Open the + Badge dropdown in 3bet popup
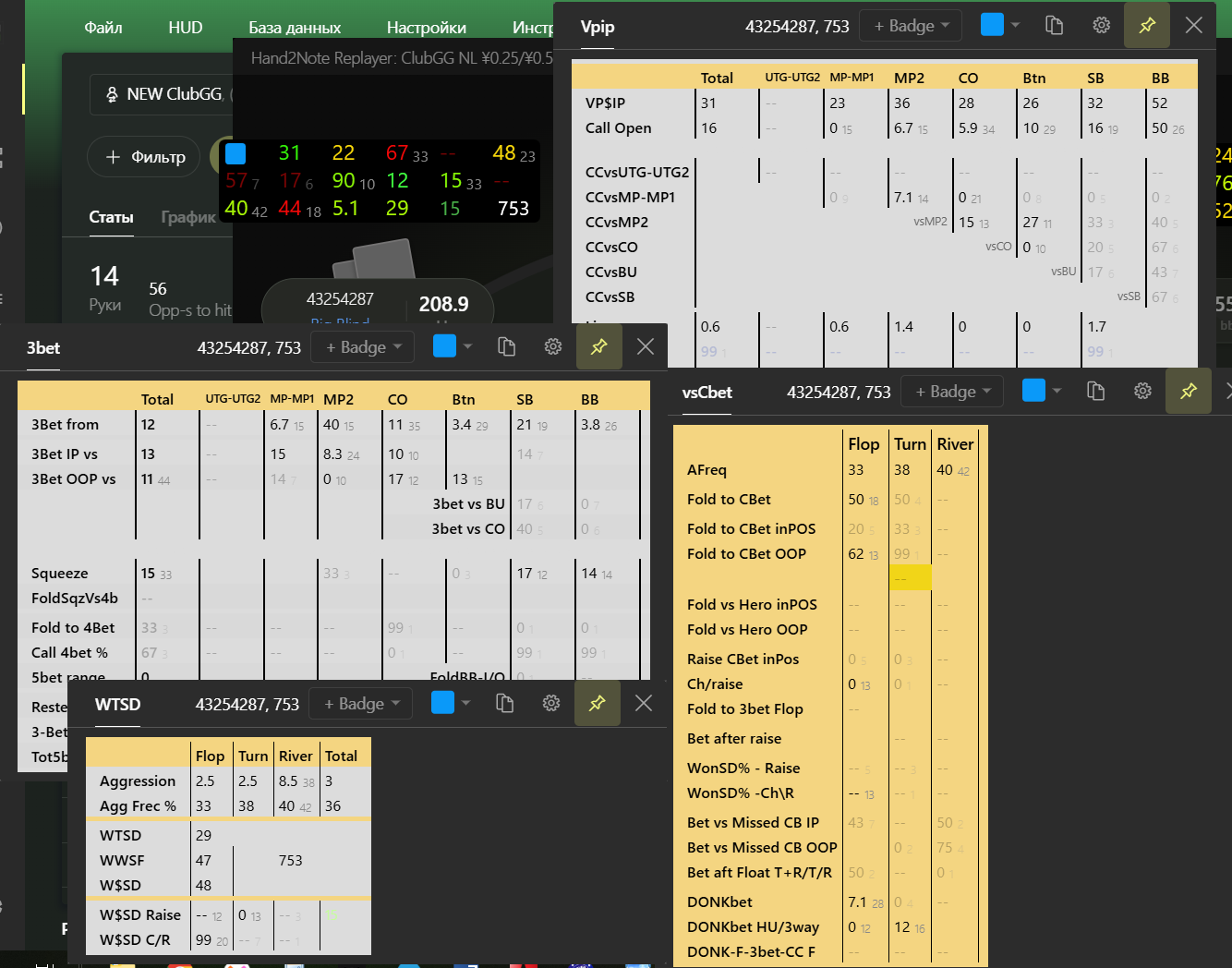 pyautogui.click(x=363, y=347)
